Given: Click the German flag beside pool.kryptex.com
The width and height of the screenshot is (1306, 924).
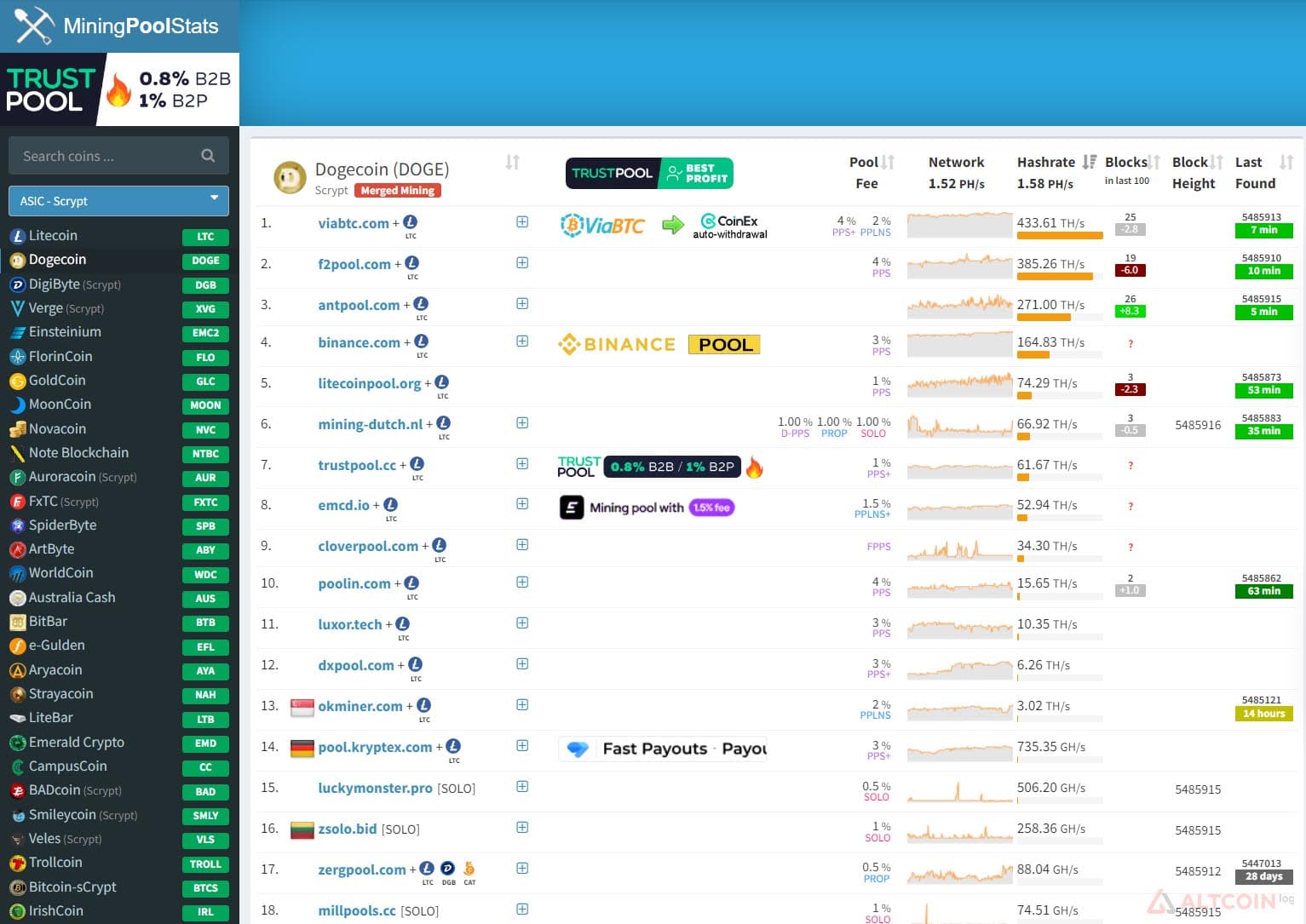Looking at the screenshot, I should (x=302, y=748).
